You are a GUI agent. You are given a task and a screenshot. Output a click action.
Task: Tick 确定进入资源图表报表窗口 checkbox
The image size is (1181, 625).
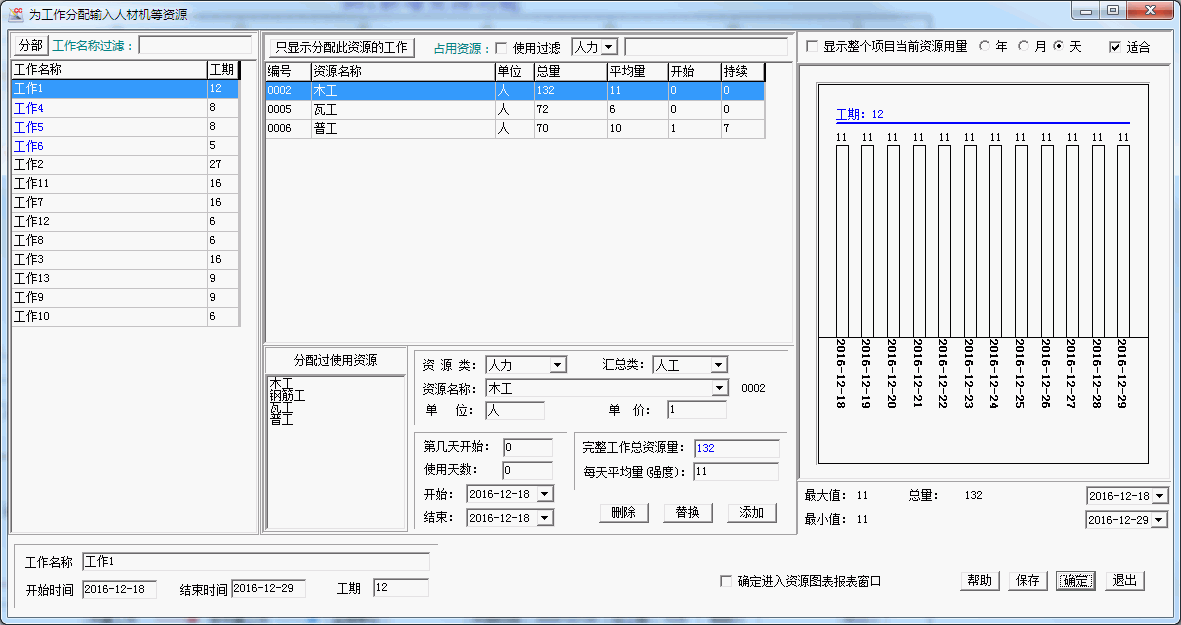click(726, 581)
